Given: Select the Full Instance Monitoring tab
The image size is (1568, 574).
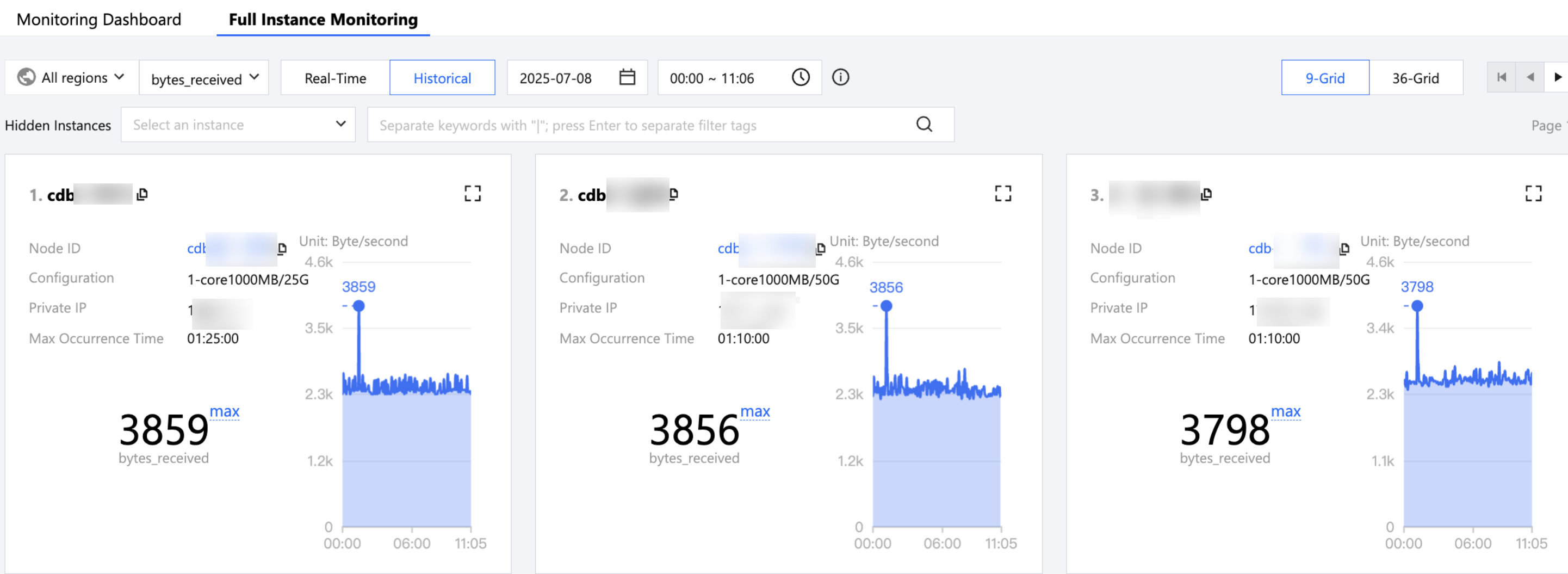Looking at the screenshot, I should [323, 20].
